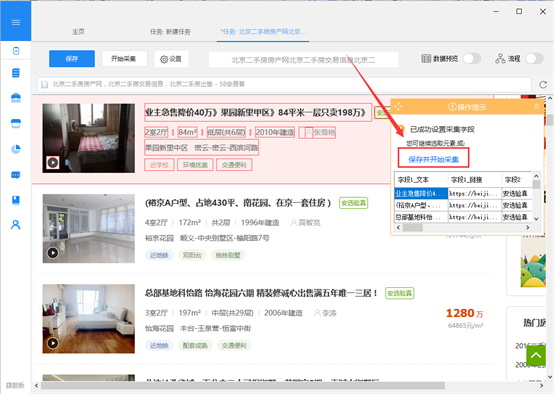Open 设置 with the gear button
Image resolution: width=554 pixels, height=394 pixels.
(171, 59)
